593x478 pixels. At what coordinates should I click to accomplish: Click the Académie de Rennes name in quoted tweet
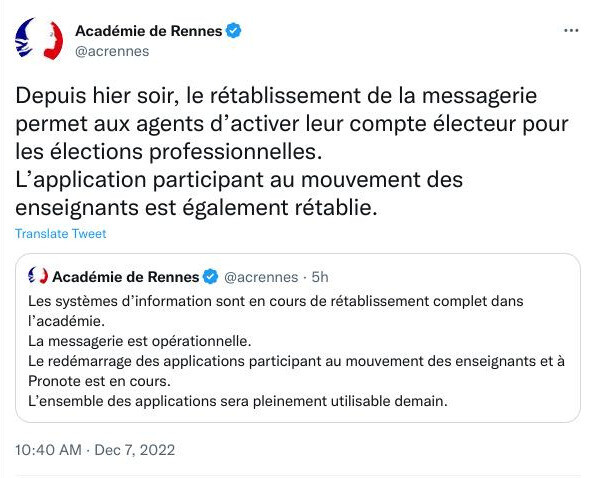click(x=126, y=277)
